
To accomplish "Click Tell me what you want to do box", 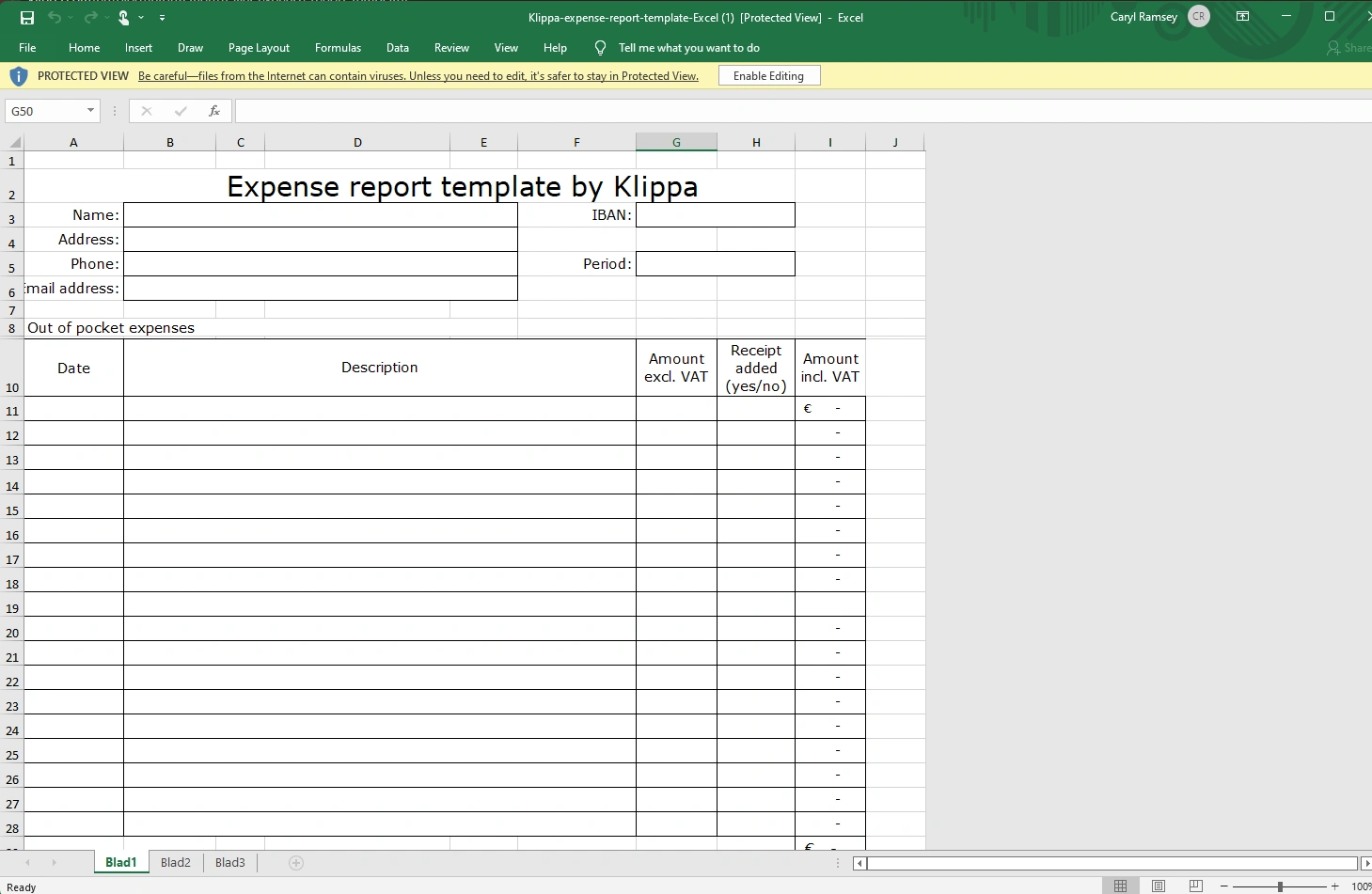I will [688, 48].
